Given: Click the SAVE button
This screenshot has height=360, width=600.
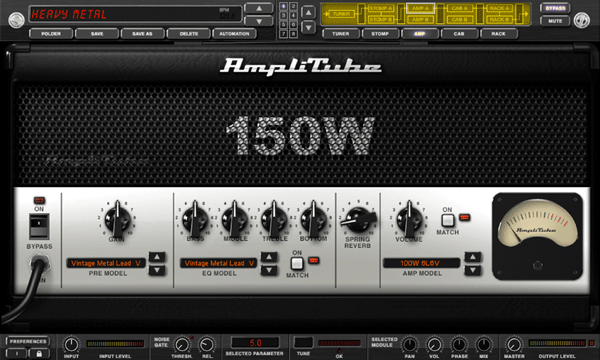Looking at the screenshot, I should click(x=97, y=34).
